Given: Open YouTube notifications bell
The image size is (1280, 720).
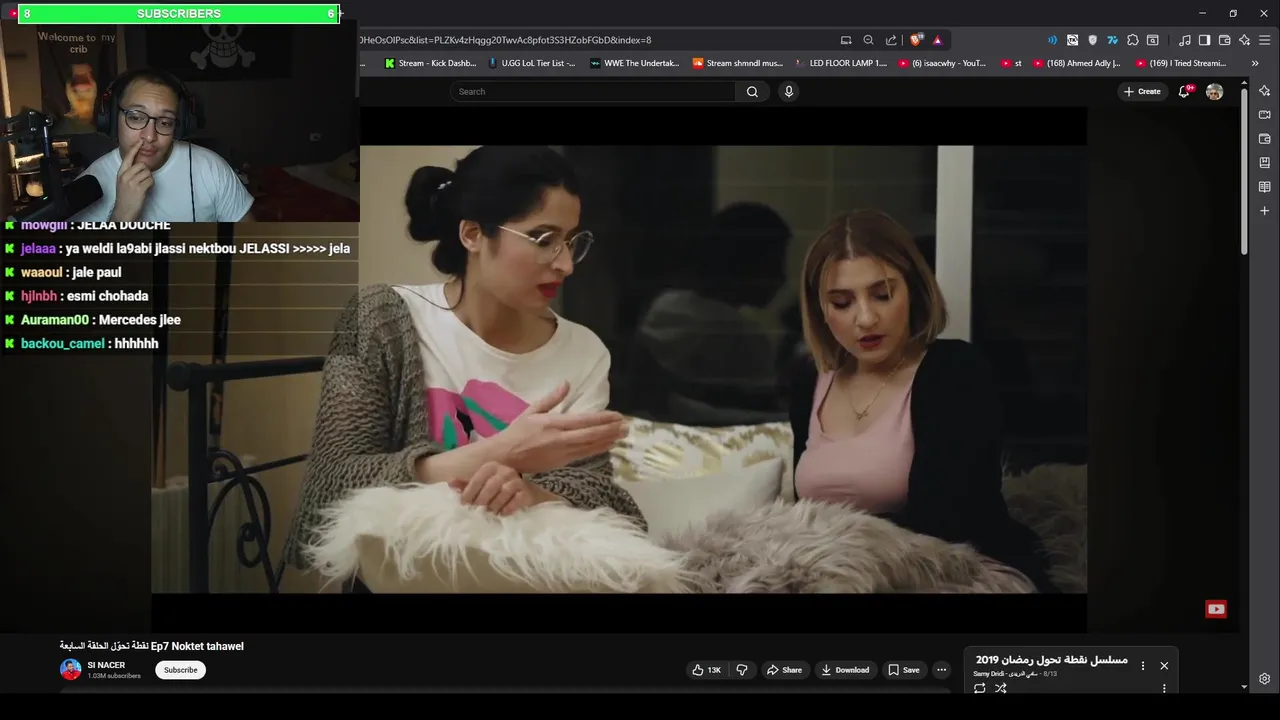Looking at the screenshot, I should point(1185,91).
